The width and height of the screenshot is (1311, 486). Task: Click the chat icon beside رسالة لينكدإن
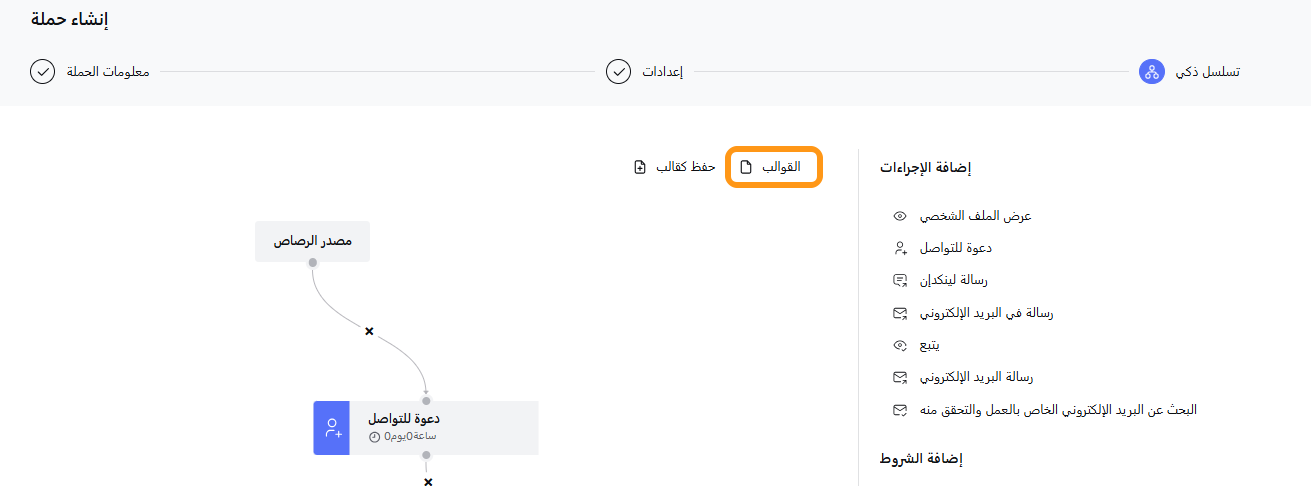click(900, 280)
